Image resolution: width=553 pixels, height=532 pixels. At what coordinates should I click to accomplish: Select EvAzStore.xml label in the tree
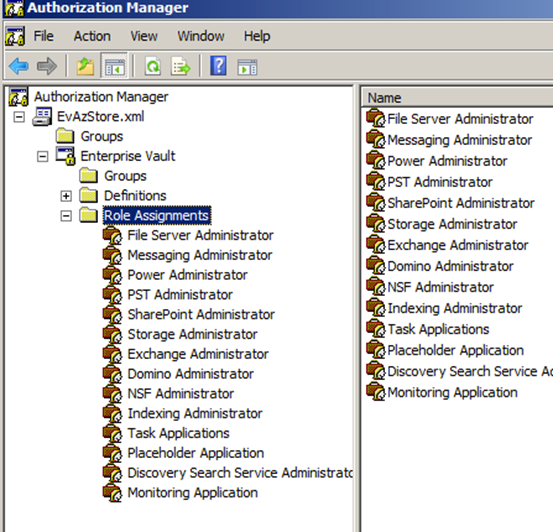point(101,116)
